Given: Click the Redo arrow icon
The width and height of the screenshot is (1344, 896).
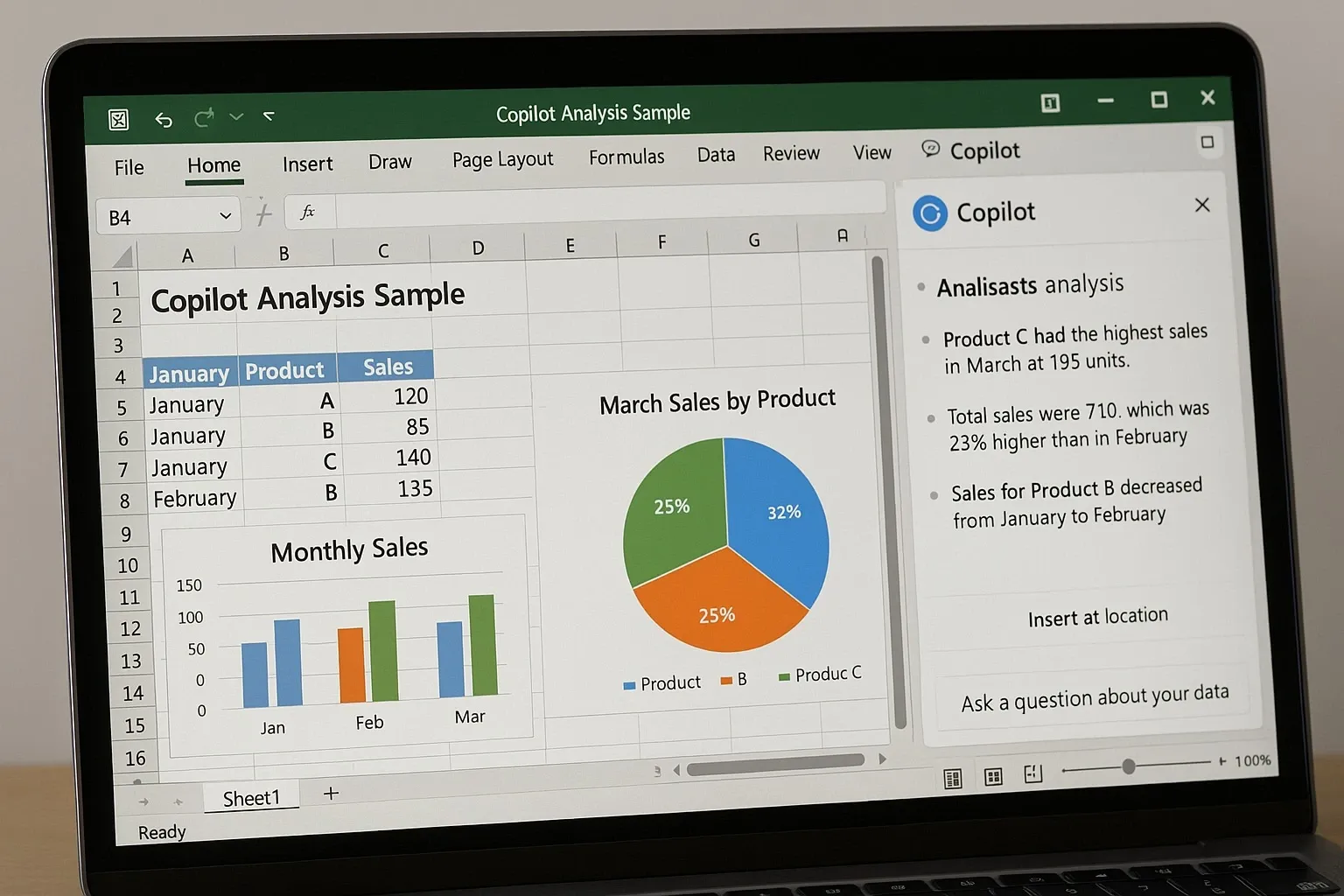Looking at the screenshot, I should pos(204,118).
